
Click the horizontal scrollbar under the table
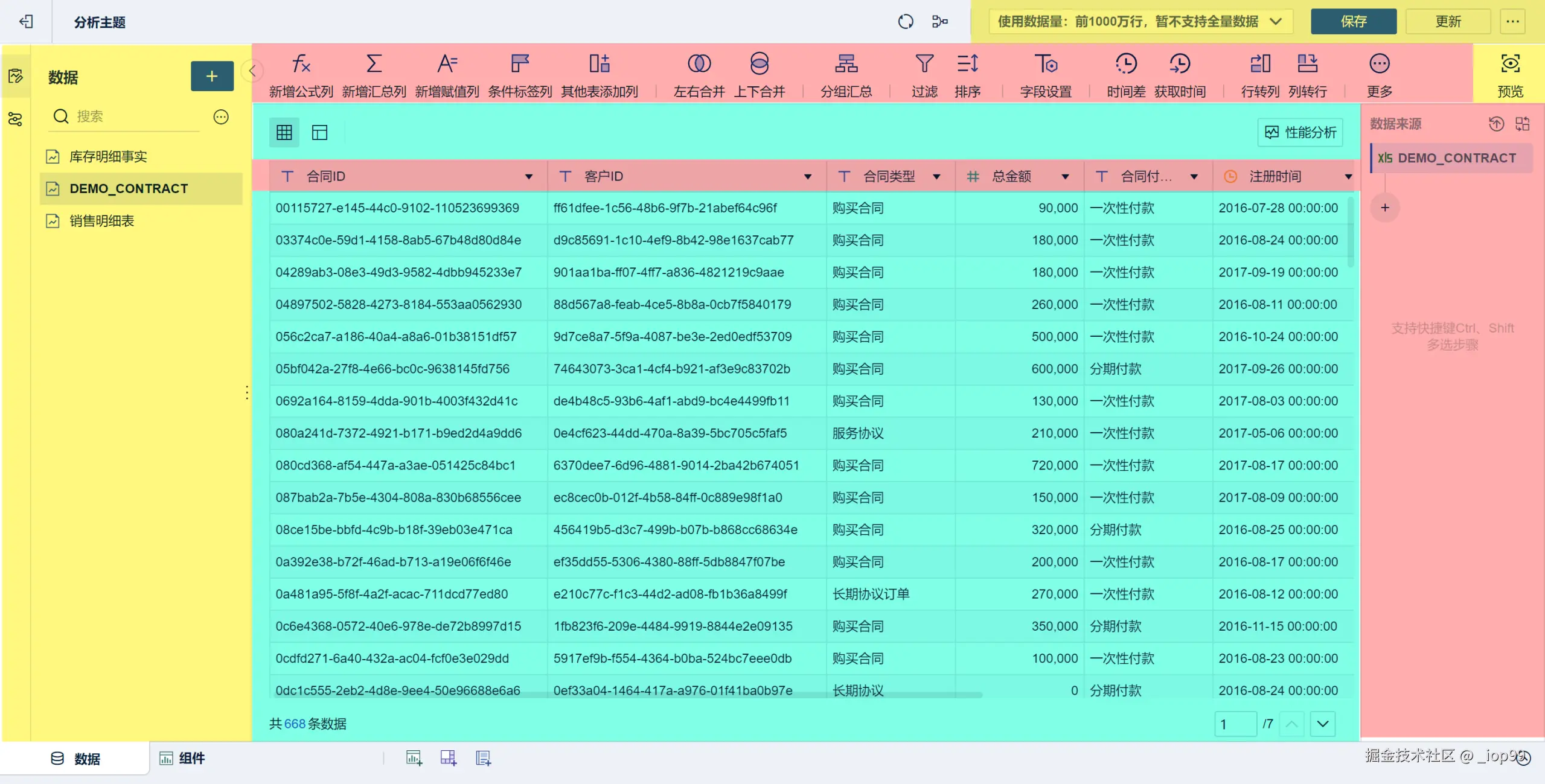pos(628,695)
